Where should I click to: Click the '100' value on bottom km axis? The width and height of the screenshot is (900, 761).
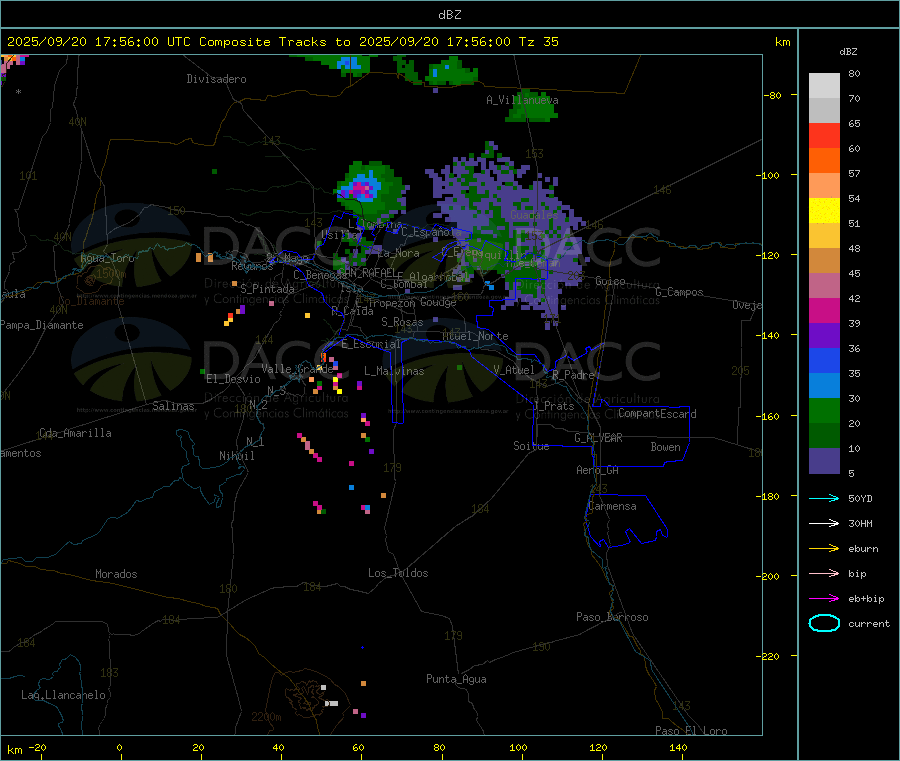point(518,747)
